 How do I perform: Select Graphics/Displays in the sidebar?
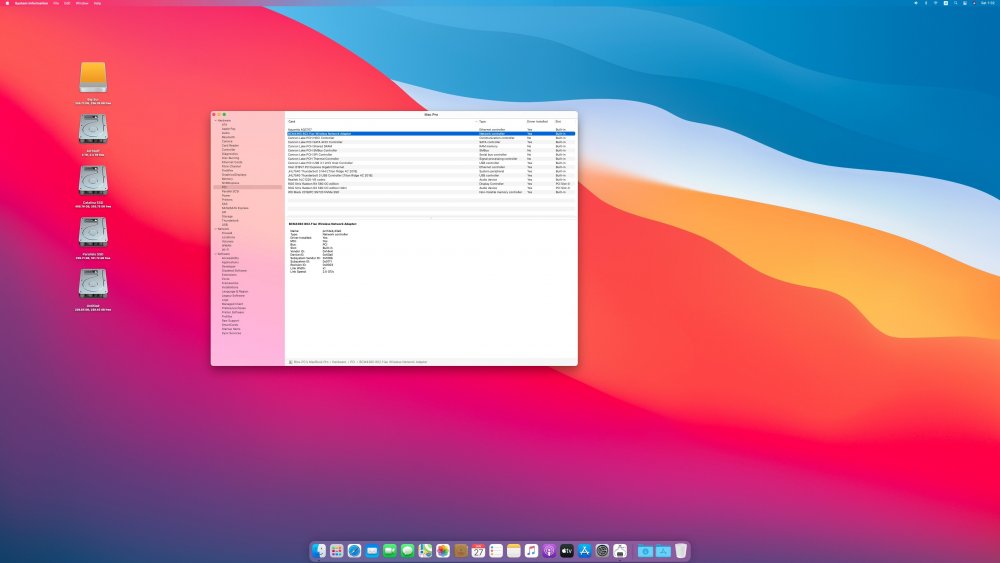(x=234, y=175)
